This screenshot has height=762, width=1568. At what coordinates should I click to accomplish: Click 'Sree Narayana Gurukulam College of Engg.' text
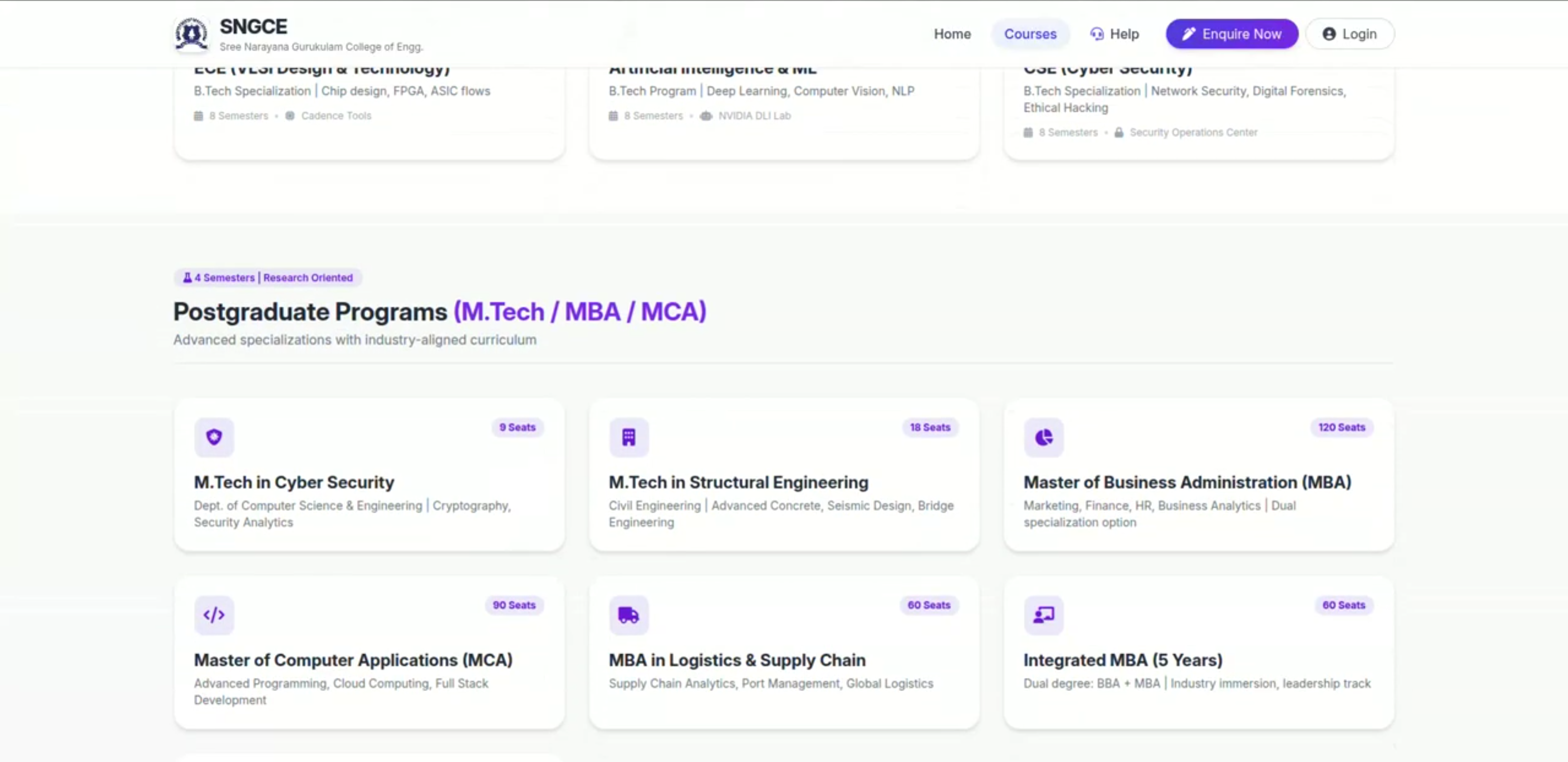[x=321, y=47]
